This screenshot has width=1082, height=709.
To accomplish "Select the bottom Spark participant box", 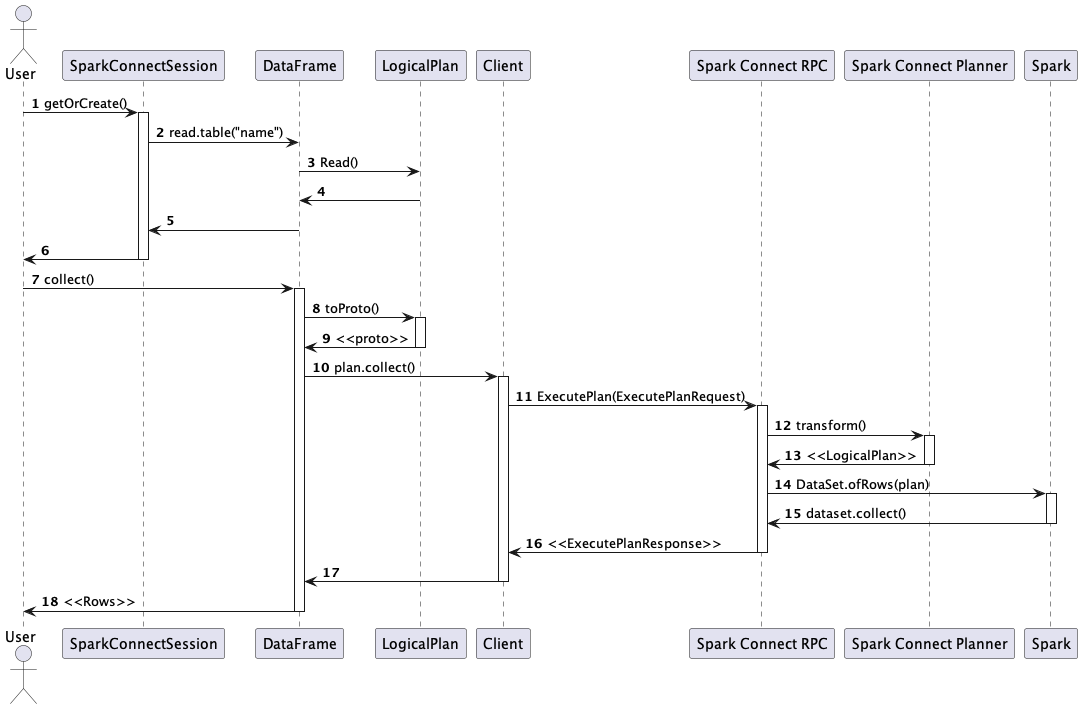I will pyautogui.click(x=1051, y=643).
